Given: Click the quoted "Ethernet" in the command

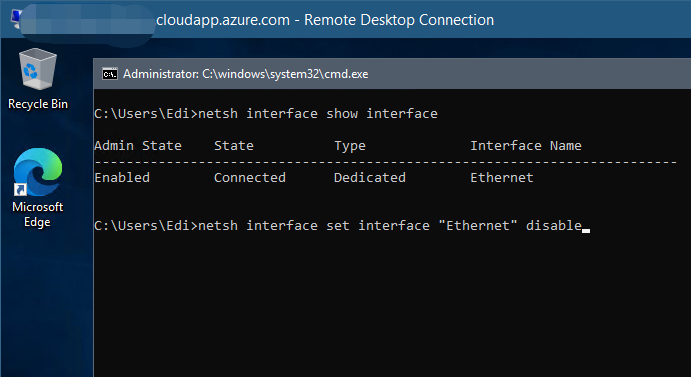Looking at the screenshot, I should click(478, 226).
